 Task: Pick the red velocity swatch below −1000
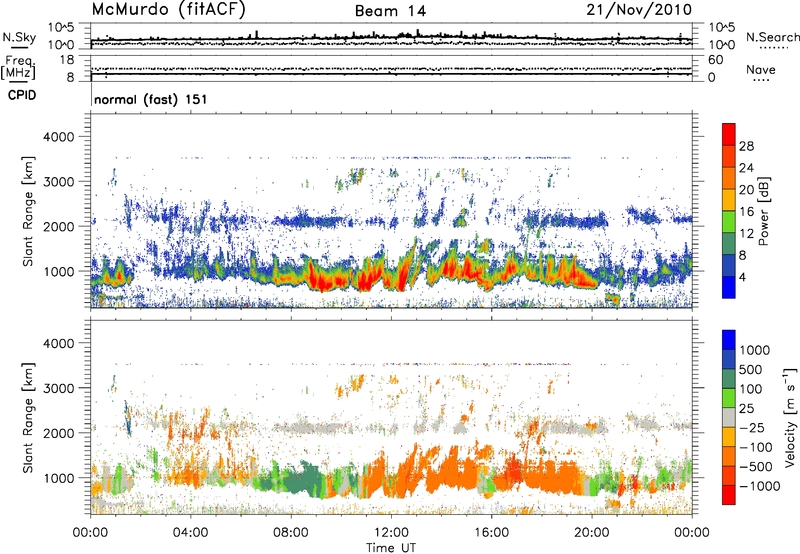(x=729, y=495)
